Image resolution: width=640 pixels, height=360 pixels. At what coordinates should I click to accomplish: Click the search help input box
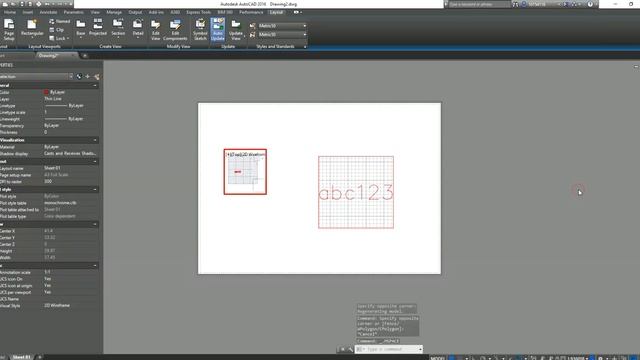[x=479, y=4]
